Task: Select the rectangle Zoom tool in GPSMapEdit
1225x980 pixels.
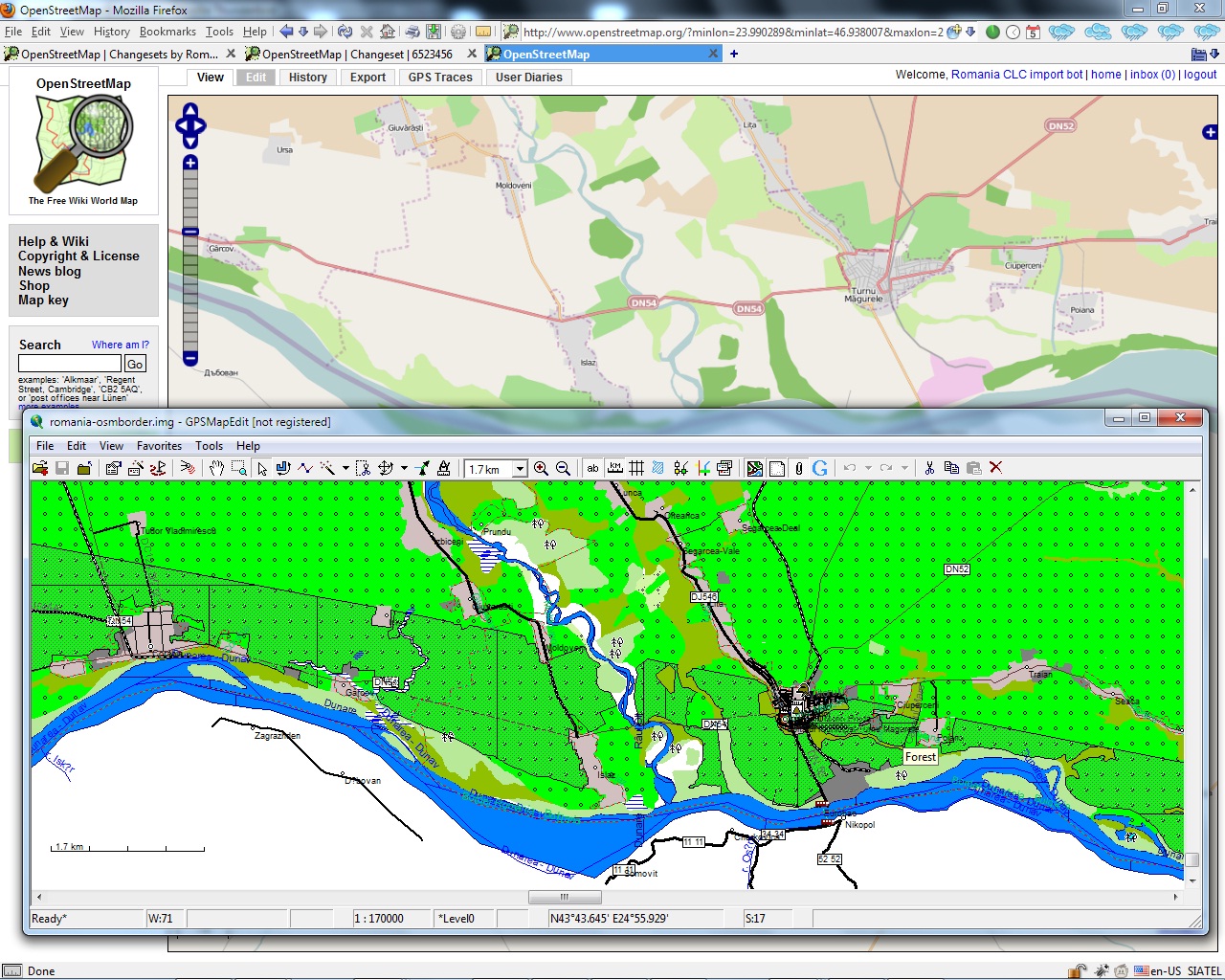Action: pyautogui.click(x=238, y=468)
